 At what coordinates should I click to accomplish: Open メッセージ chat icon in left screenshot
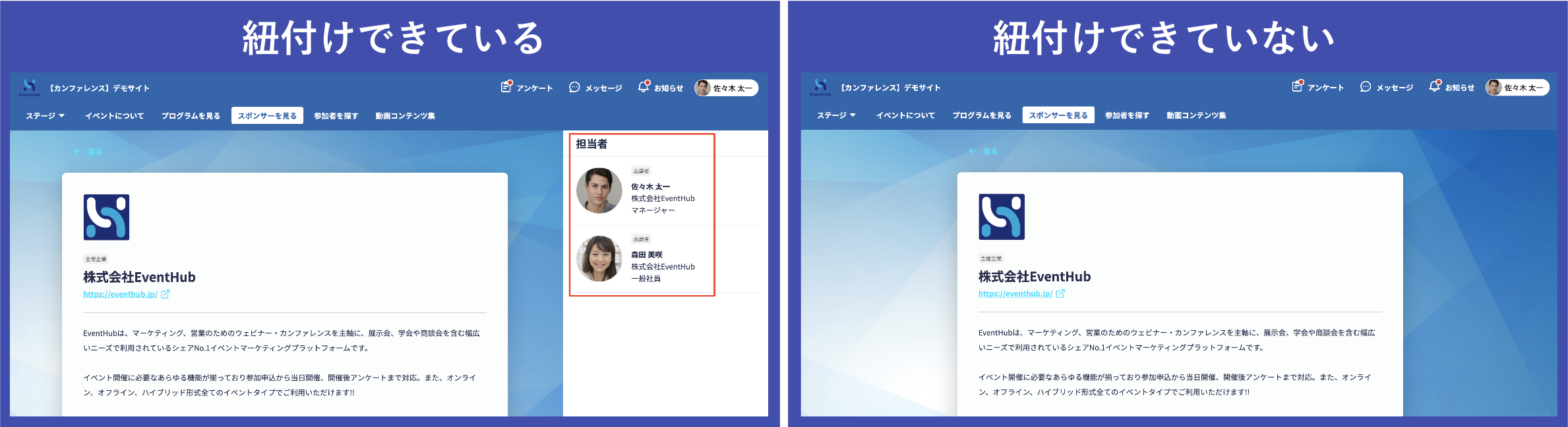pos(574,88)
